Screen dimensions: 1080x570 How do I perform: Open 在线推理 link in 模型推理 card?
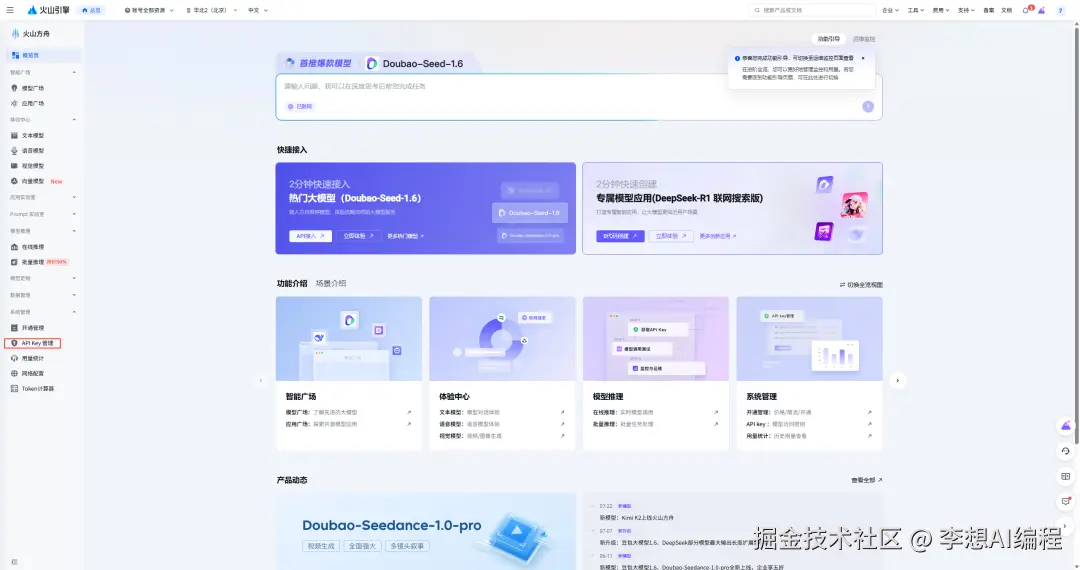click(x=656, y=412)
